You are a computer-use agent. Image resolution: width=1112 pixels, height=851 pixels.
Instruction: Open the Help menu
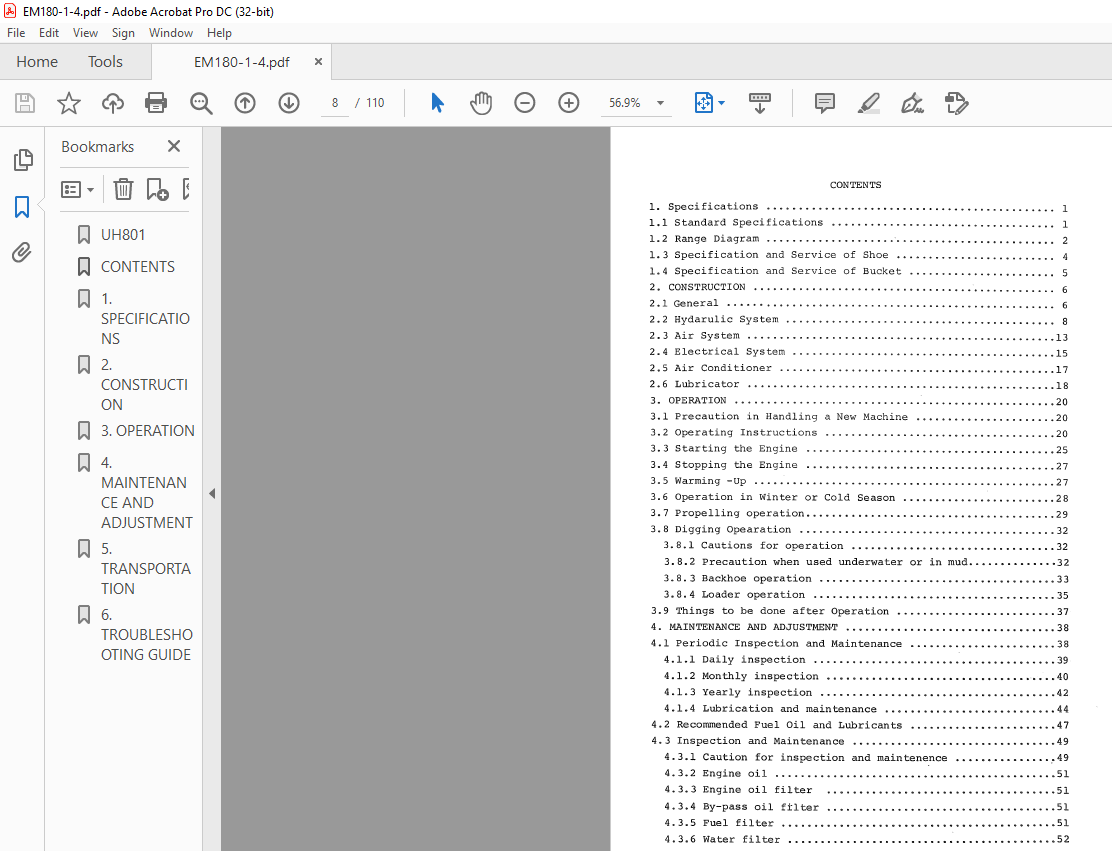219,33
